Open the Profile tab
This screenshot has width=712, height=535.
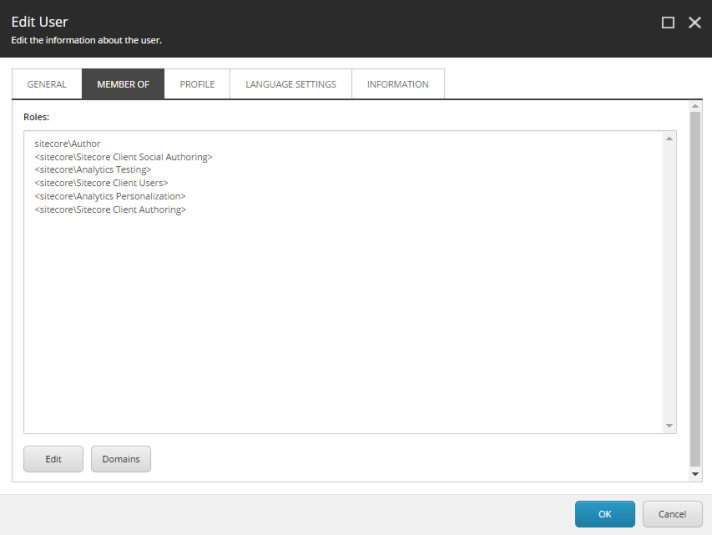(197, 84)
